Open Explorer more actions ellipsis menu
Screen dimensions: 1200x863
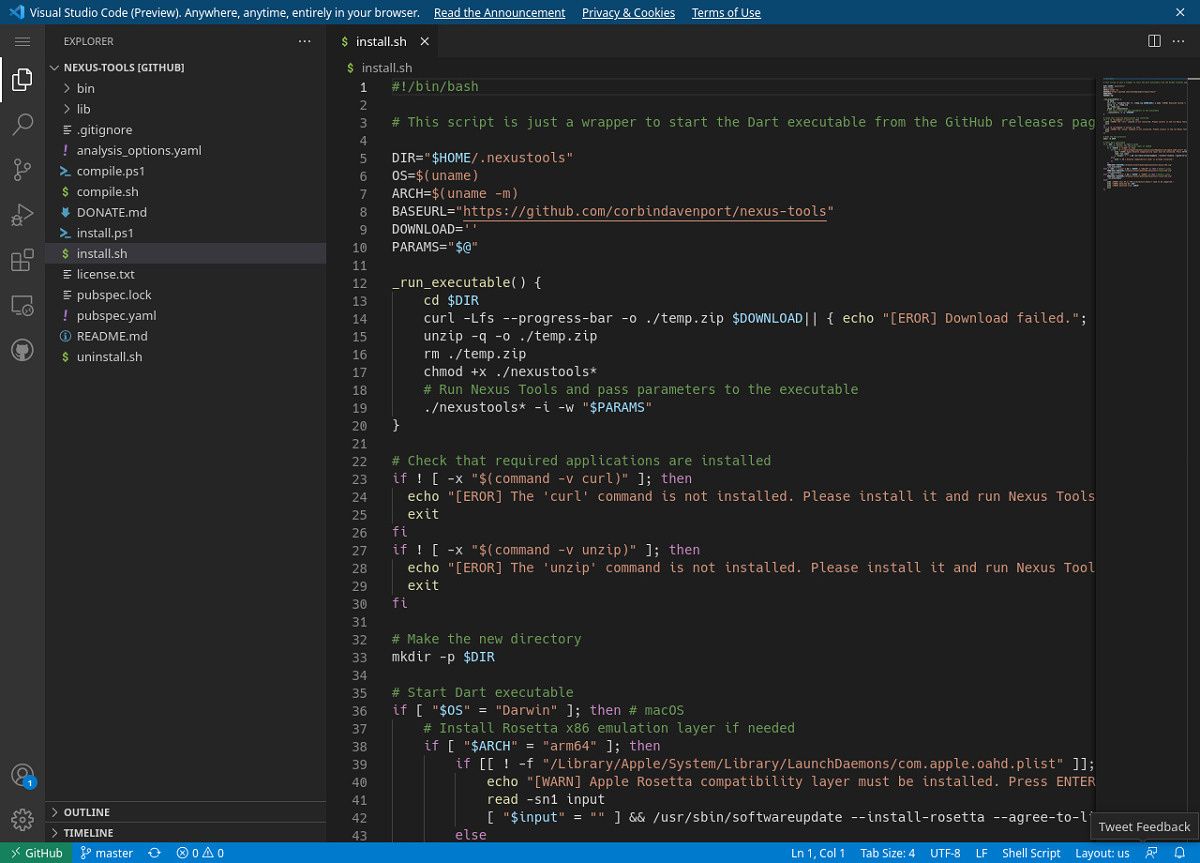[305, 41]
